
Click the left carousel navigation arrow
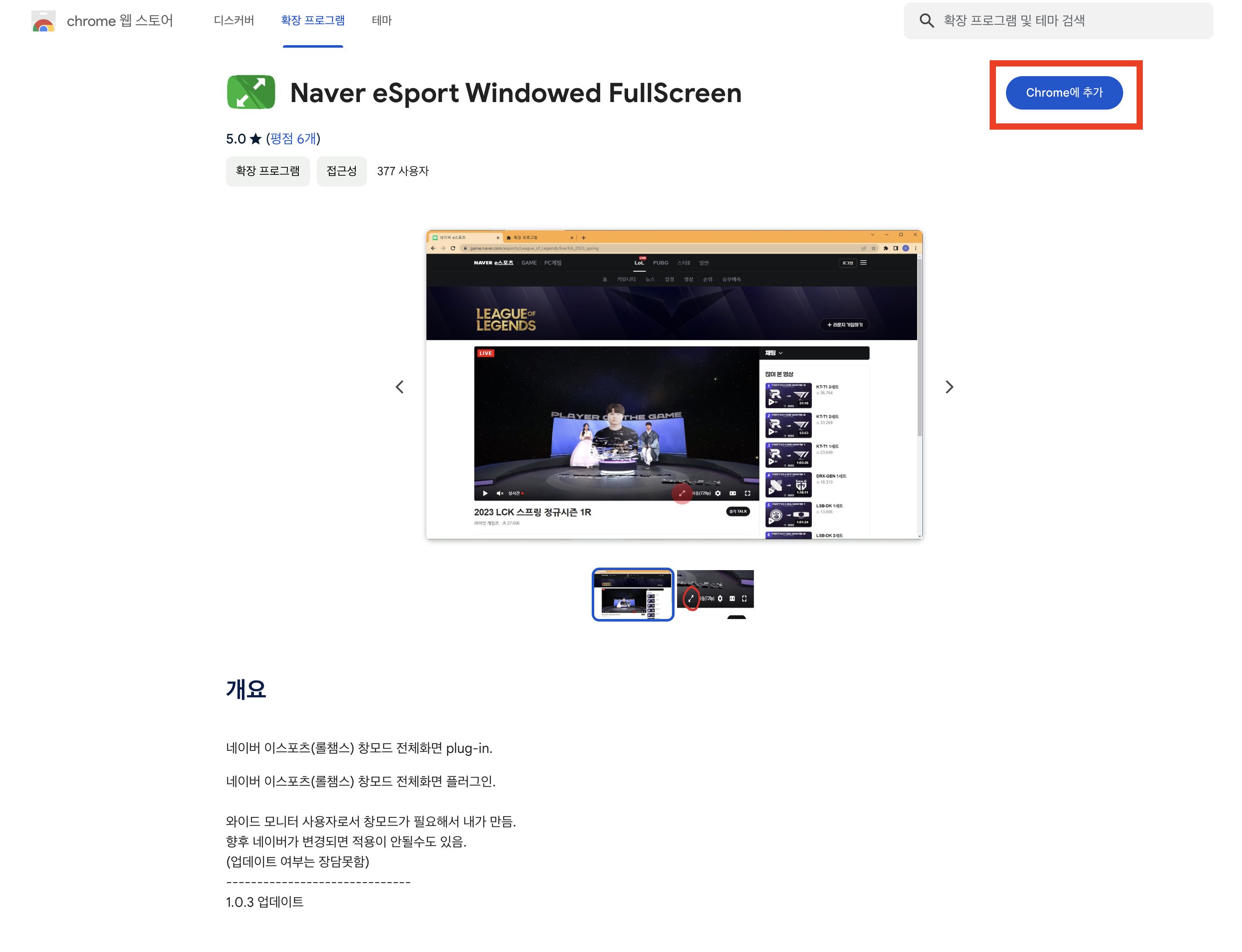400,386
